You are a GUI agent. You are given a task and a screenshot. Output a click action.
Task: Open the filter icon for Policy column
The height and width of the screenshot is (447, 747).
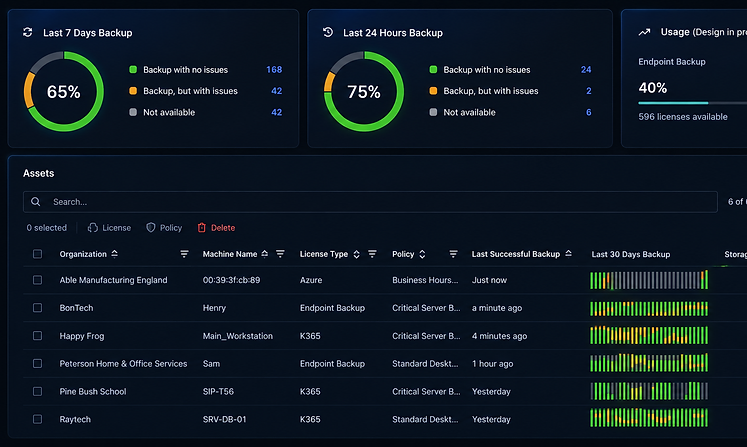click(453, 254)
